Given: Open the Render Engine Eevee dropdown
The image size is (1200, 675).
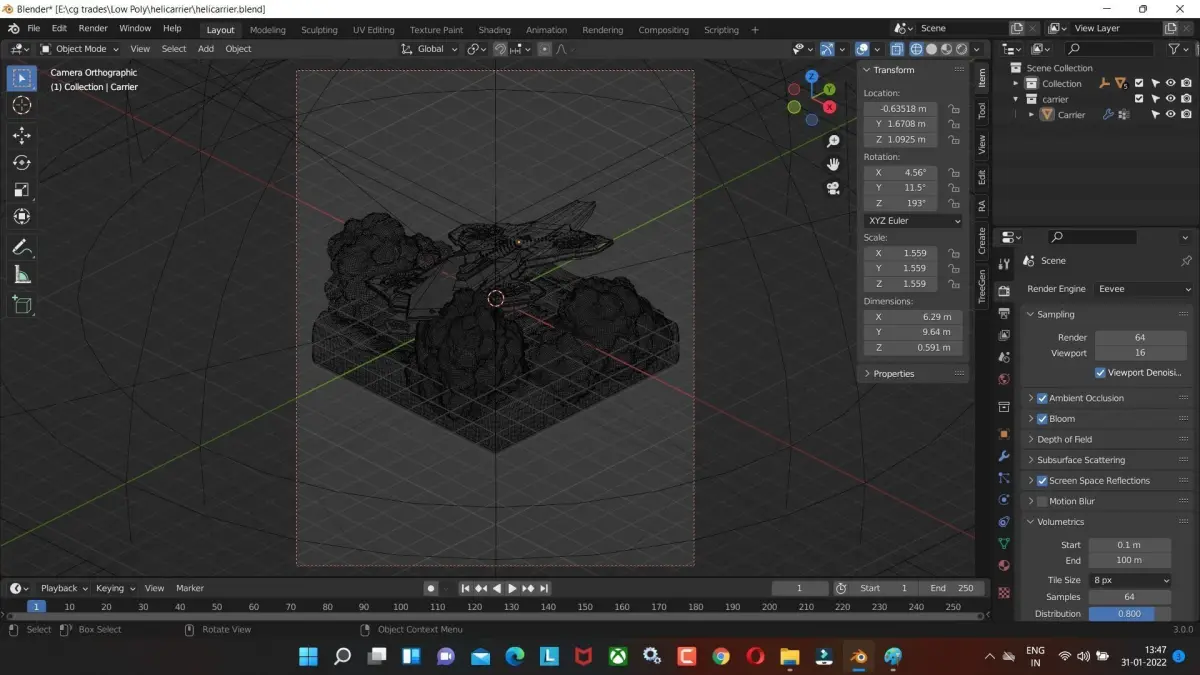Looking at the screenshot, I should point(1143,289).
